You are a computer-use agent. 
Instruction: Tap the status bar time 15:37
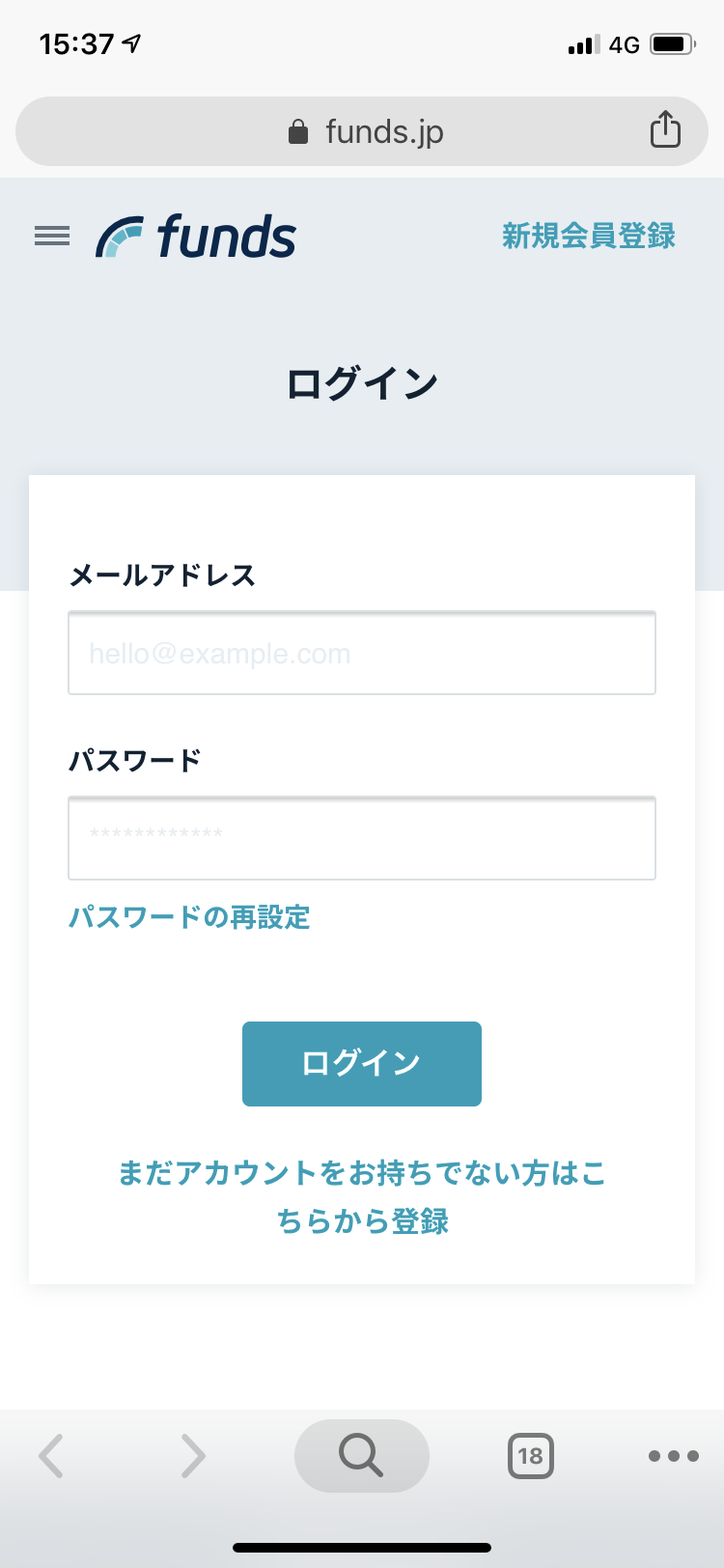(77, 44)
